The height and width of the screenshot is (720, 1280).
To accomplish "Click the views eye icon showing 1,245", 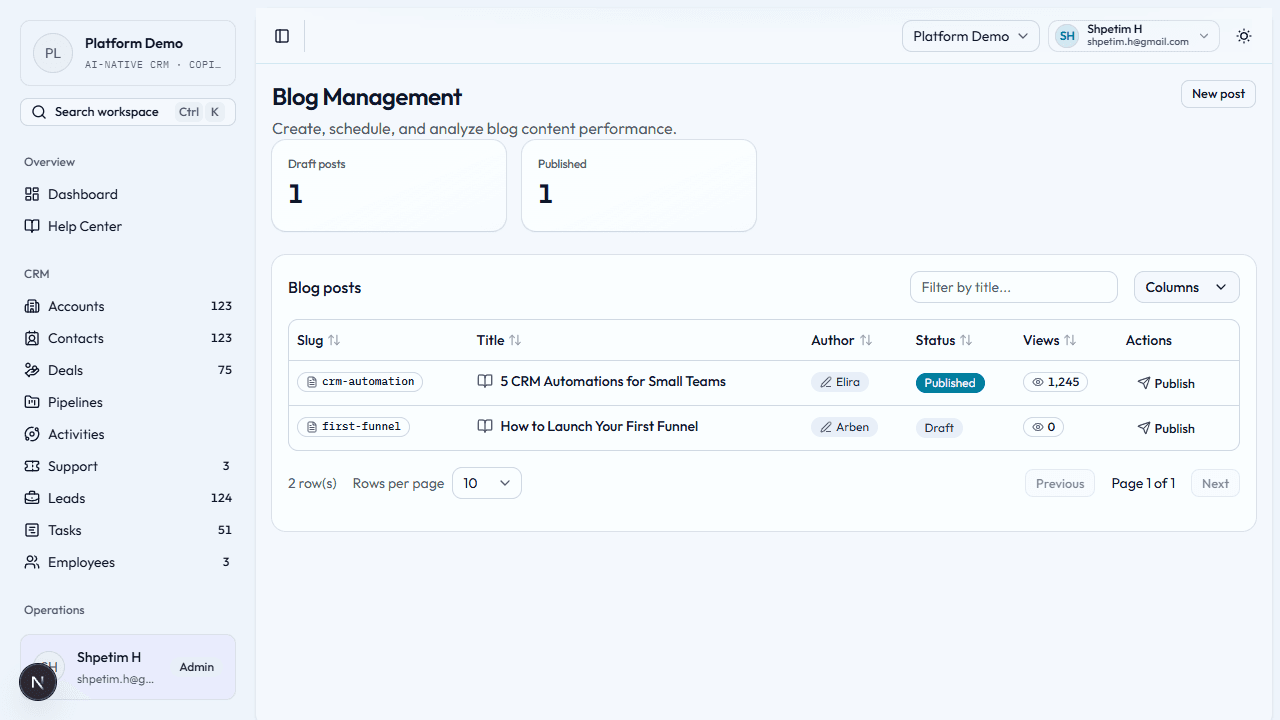I will pyautogui.click(x=1037, y=382).
